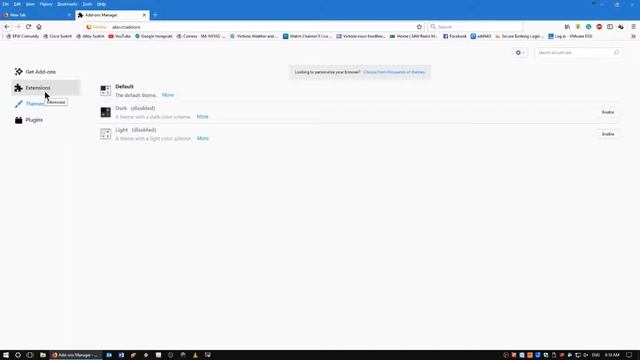Click the add-ons search magnifier icon
Screen dimensions: 640x360
(x=616, y=53)
